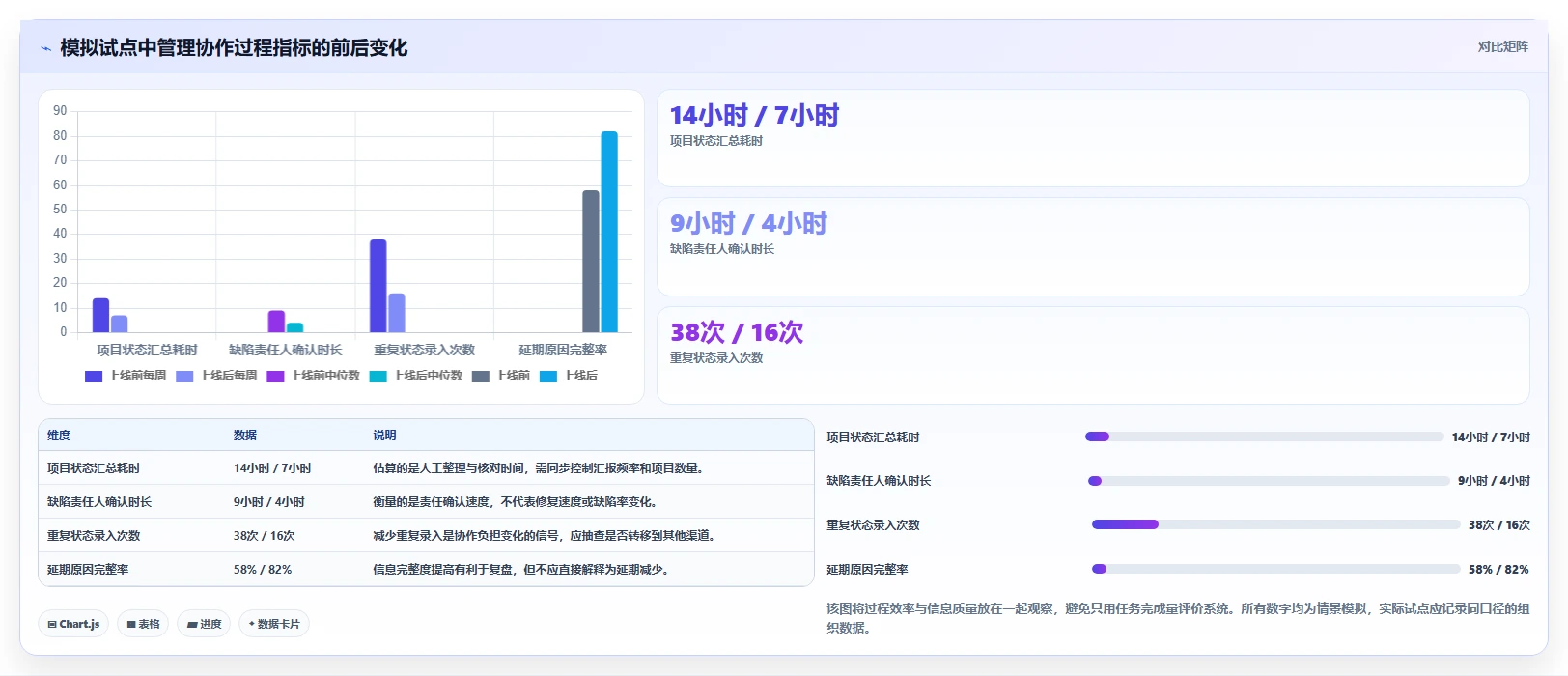1568x676 pixels.
Task: Open the 14小时 / 7小时 data card
Action: click(1093, 138)
